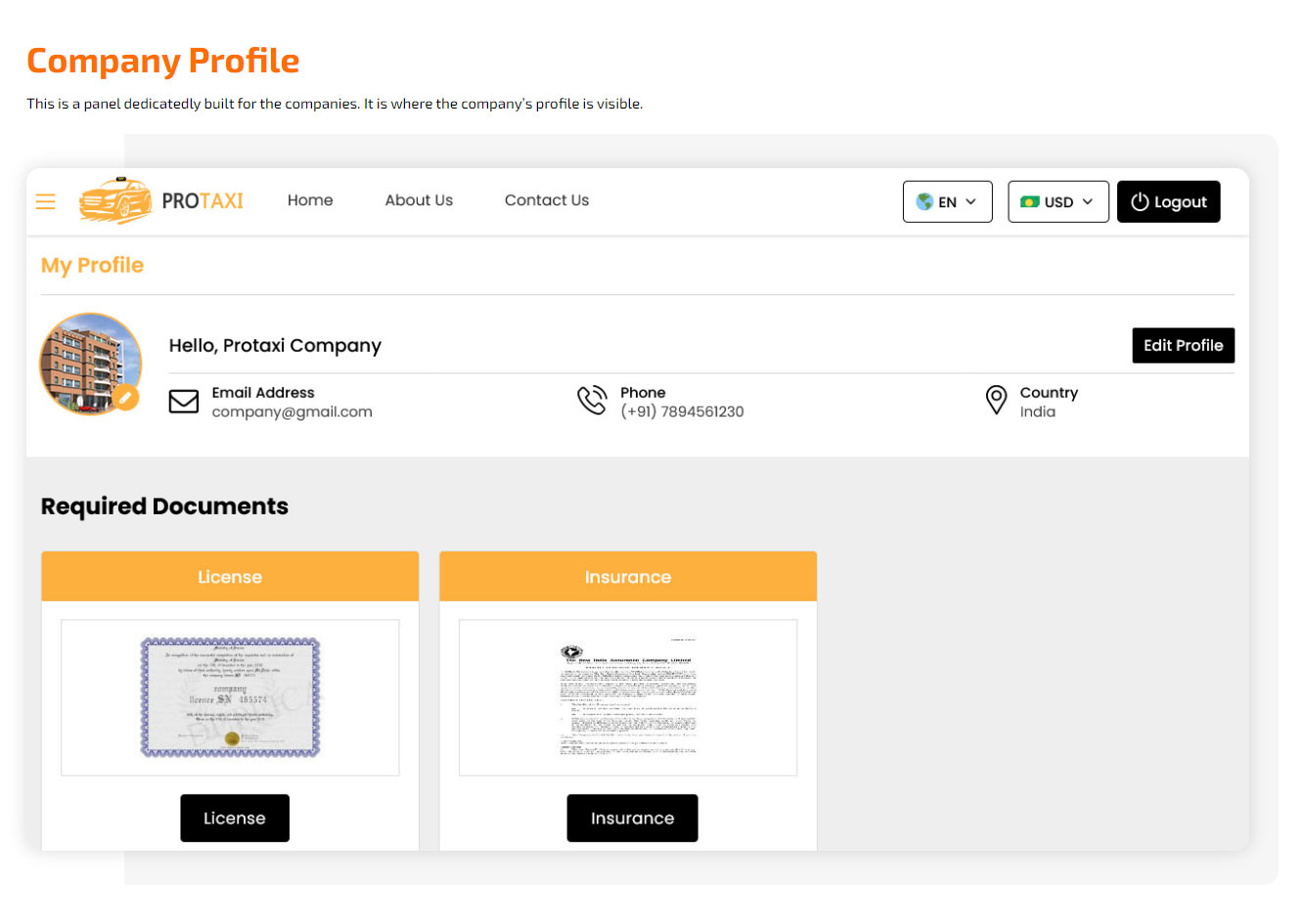Log out using the Logout button
Viewport: 1305px width, 924px height.
point(1168,201)
